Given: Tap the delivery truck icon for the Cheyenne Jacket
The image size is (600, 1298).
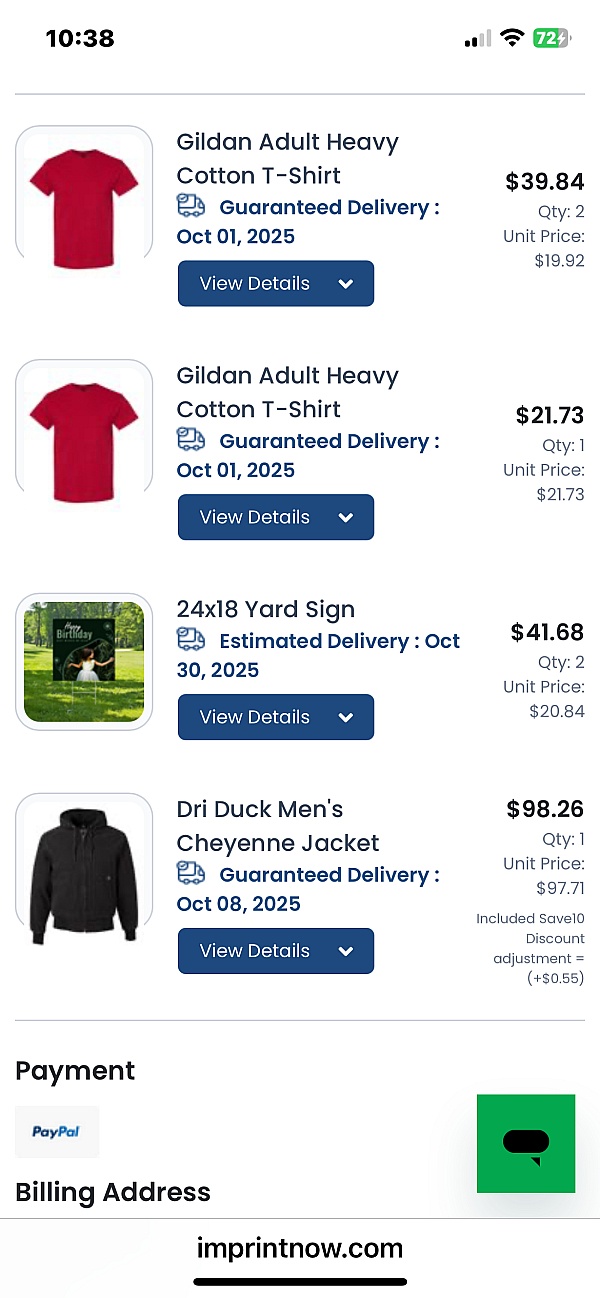Looking at the screenshot, I should point(191,874).
